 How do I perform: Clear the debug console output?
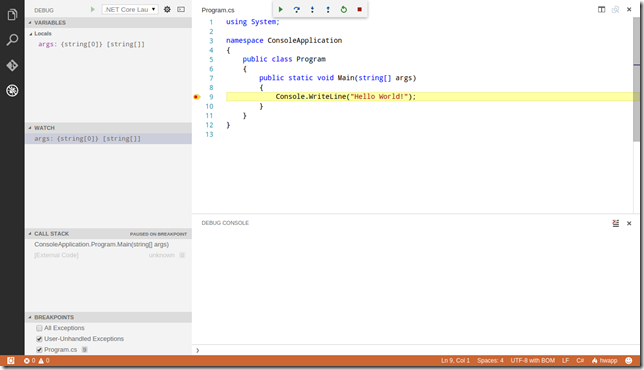[x=615, y=223]
